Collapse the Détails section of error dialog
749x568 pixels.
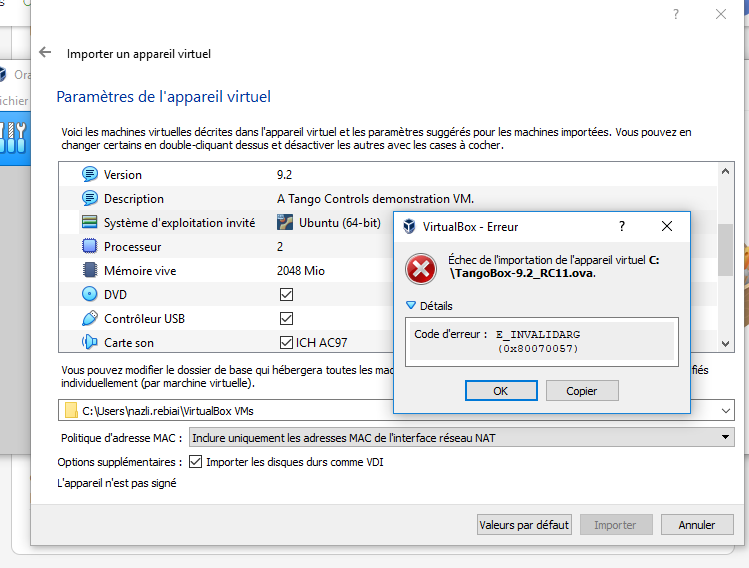click(410, 305)
